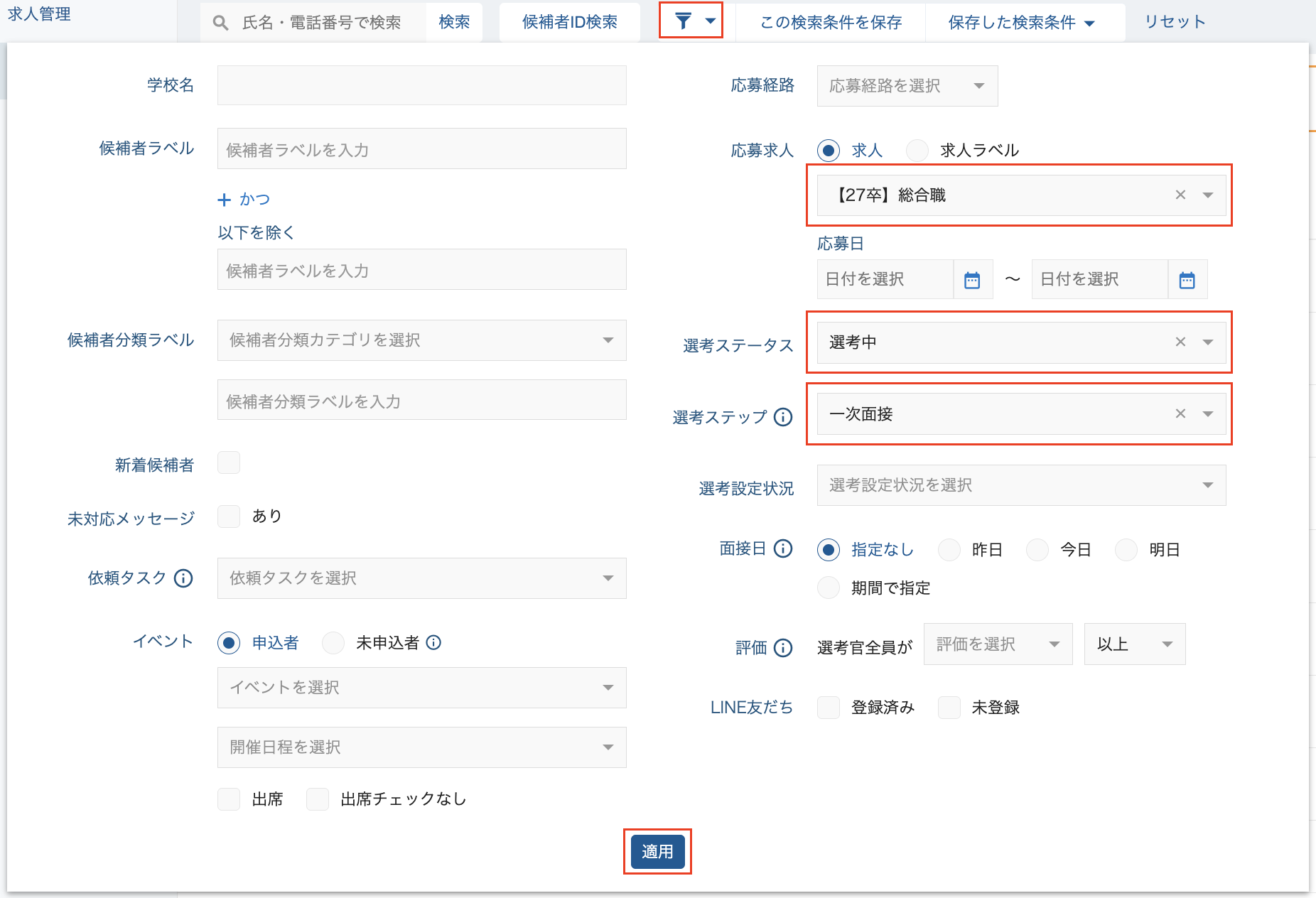1316x898 pixels.
Task: Open the 評価を選択 dropdown
Action: 997,644
